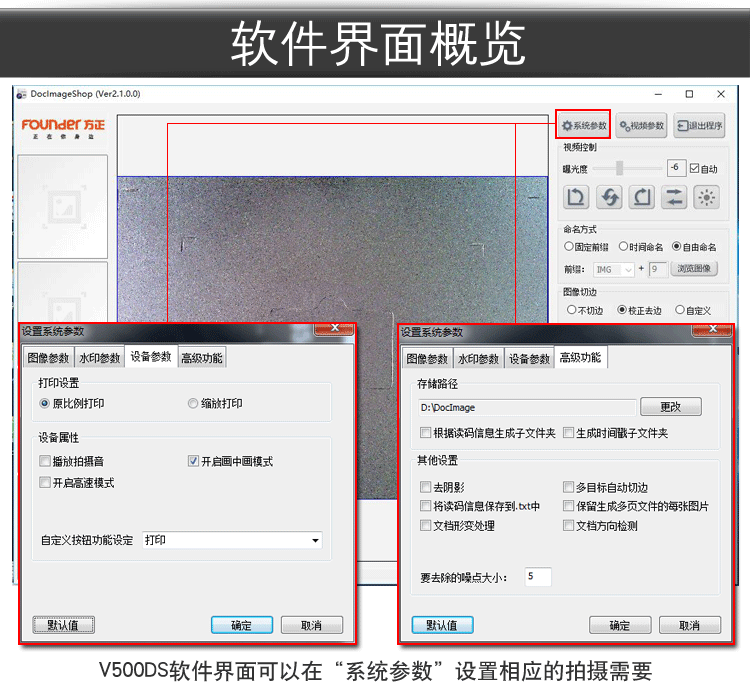Enable 播放拍摄音 checkbox

[x=44, y=461]
